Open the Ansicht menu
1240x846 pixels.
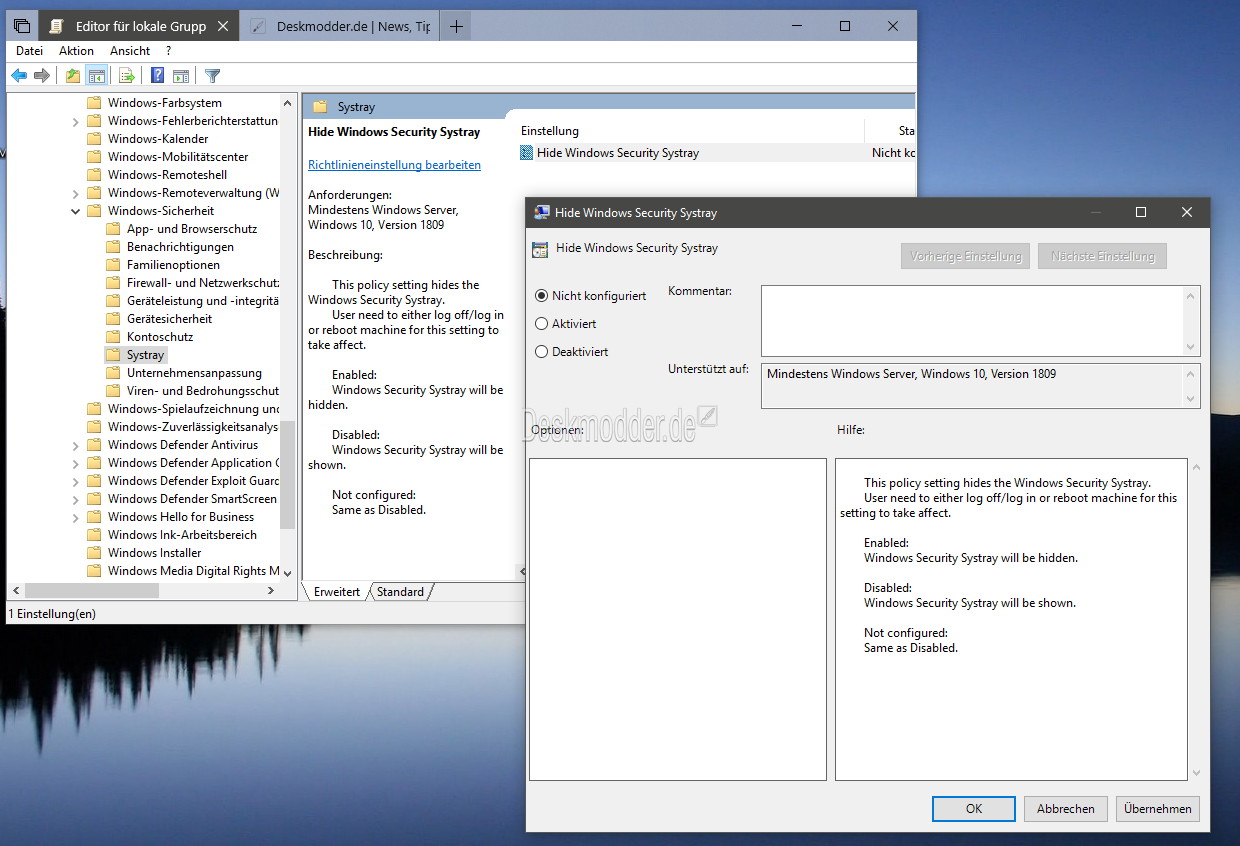(130, 51)
